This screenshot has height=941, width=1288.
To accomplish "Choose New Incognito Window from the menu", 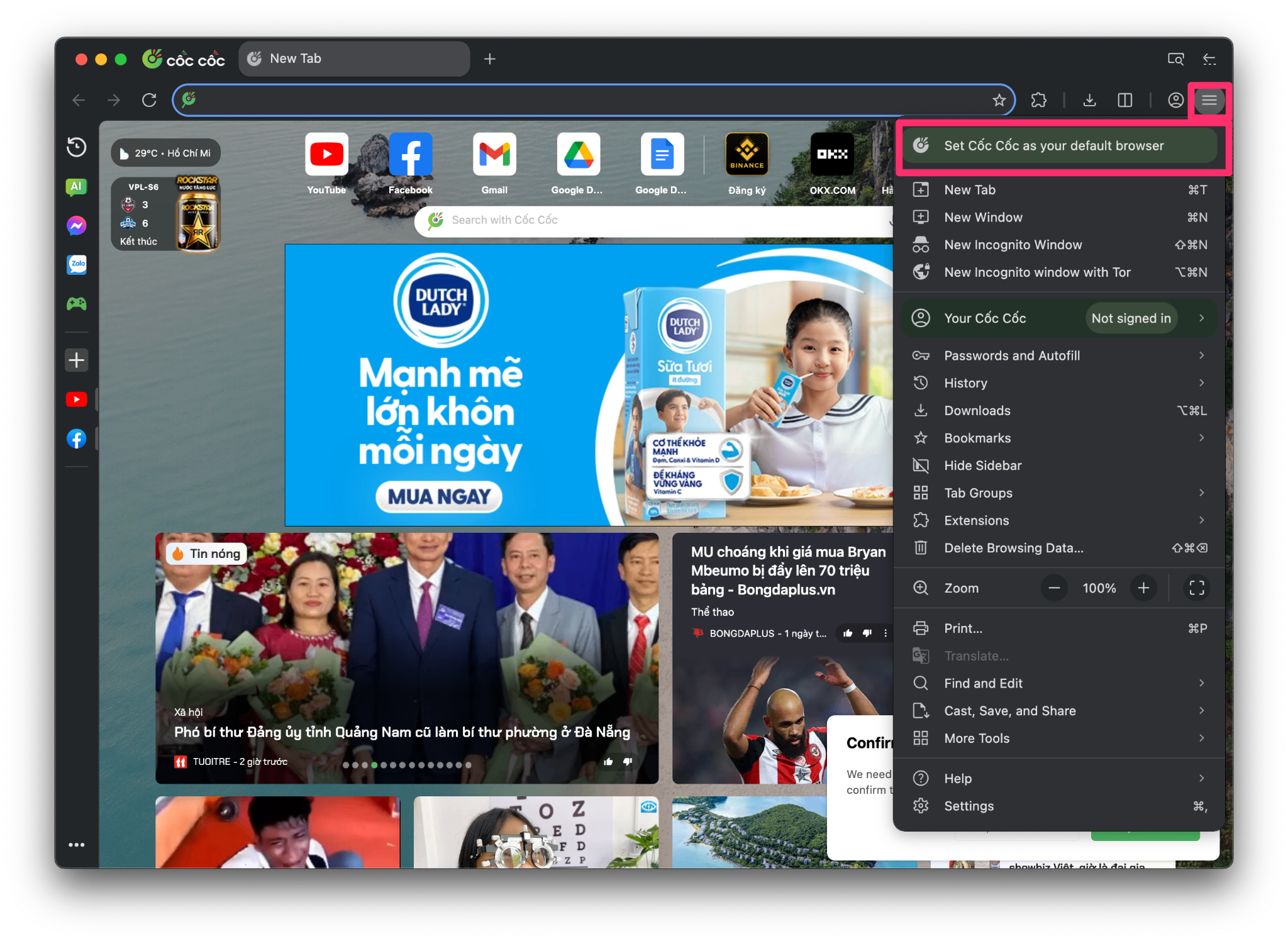I will (x=1058, y=245).
